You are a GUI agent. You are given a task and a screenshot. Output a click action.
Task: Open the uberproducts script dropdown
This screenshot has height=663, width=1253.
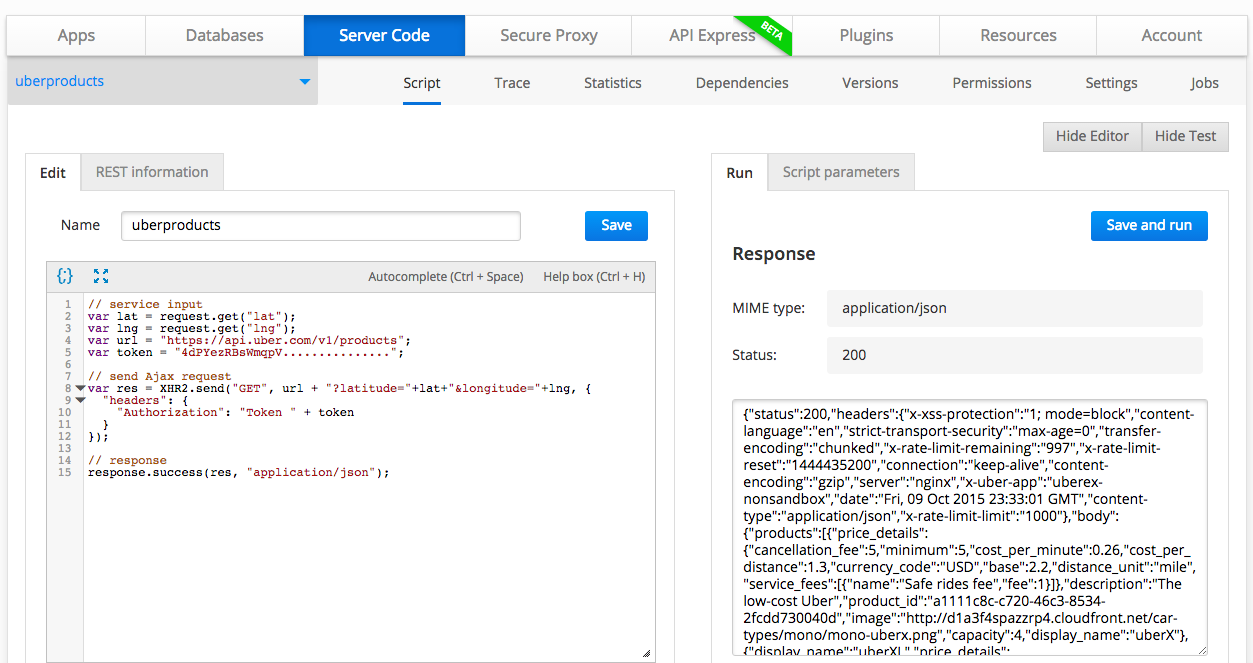point(304,82)
